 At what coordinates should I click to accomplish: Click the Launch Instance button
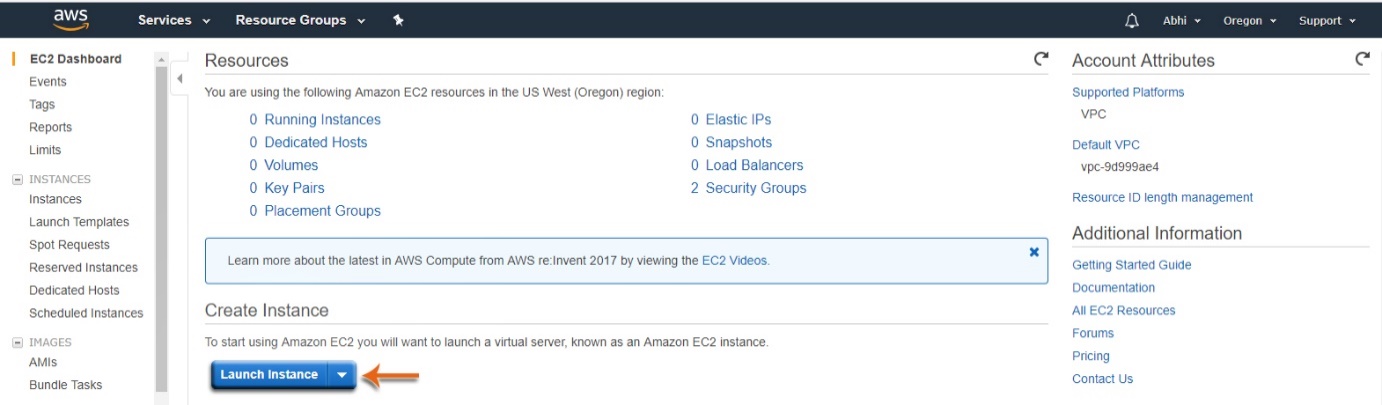[x=269, y=375]
